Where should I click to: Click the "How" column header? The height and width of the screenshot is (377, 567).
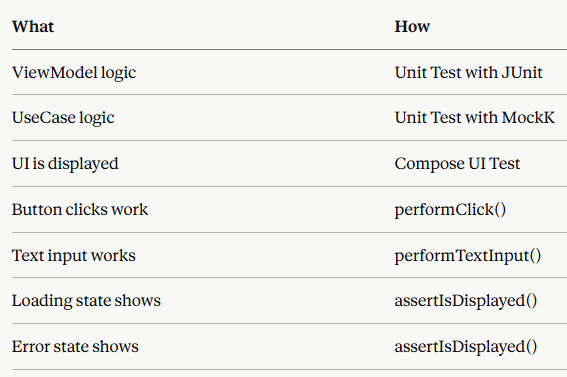(x=412, y=27)
